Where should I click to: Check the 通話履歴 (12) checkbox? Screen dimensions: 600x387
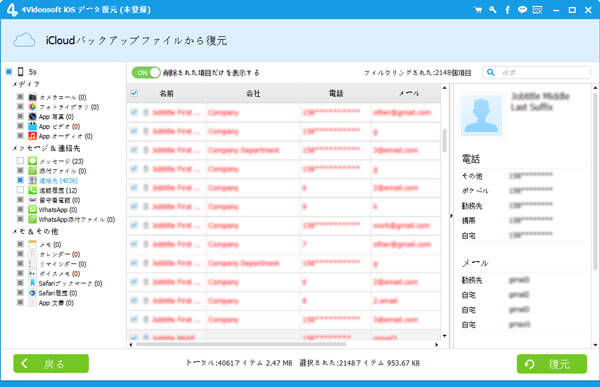click(20, 190)
